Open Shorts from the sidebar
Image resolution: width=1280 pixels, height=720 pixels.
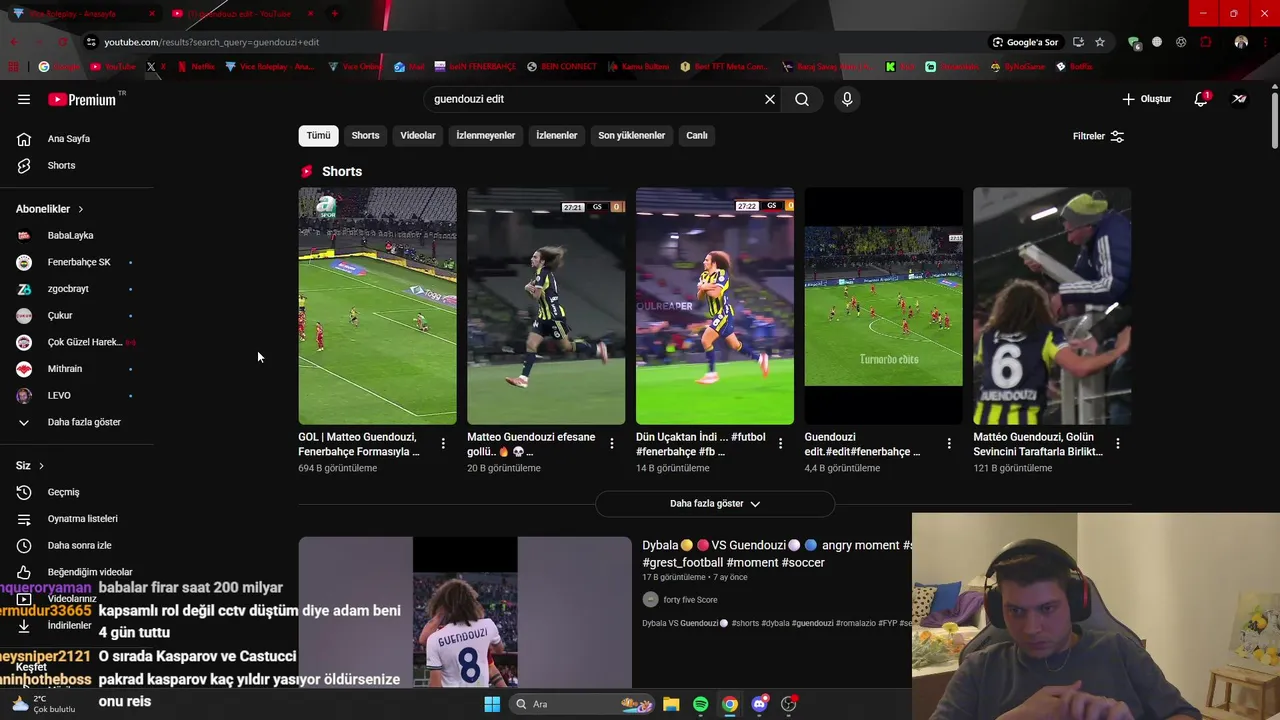pos(61,165)
